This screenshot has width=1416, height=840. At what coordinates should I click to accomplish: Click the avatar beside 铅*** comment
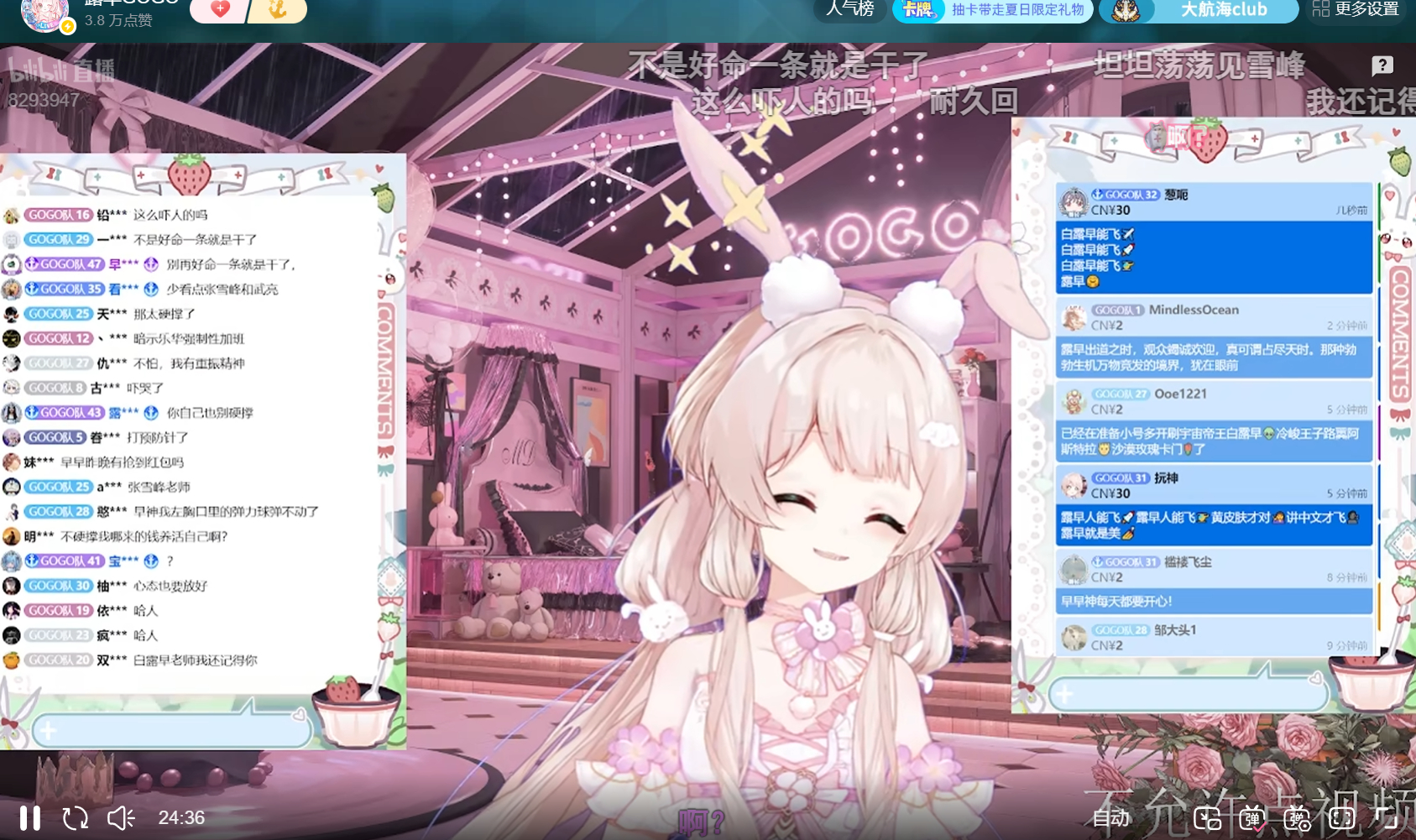(11, 216)
